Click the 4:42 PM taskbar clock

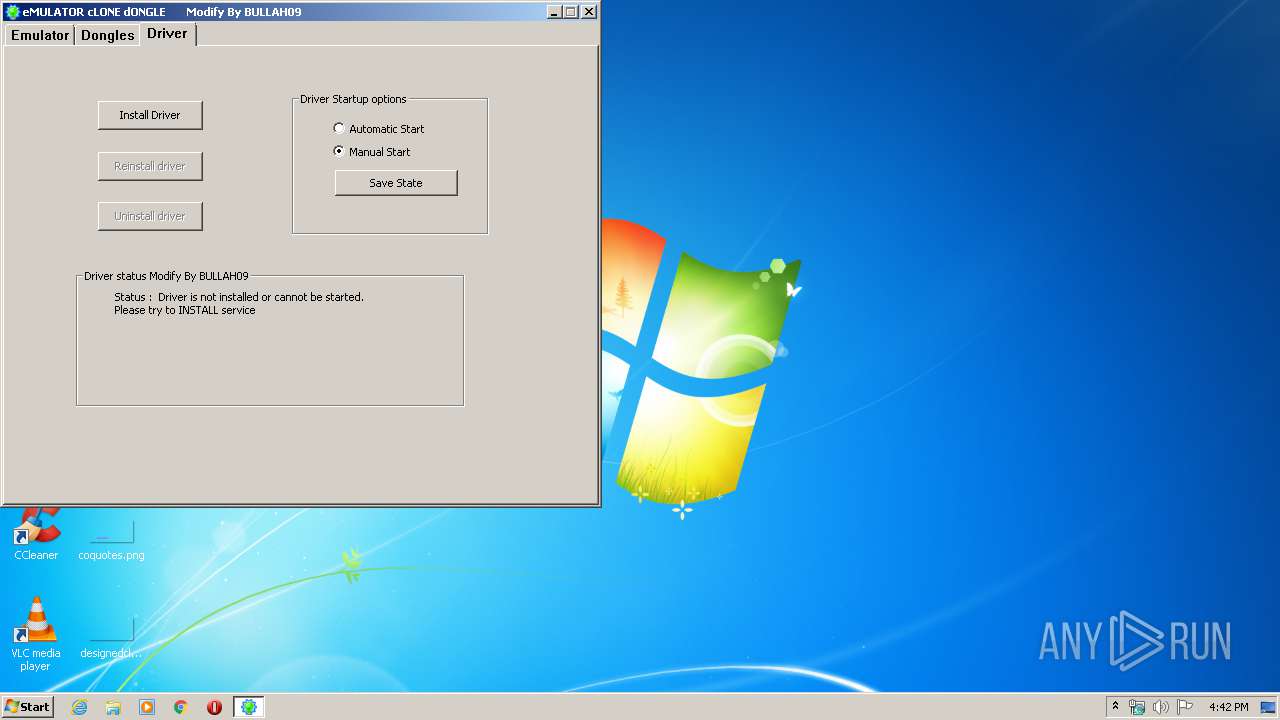(1228, 707)
